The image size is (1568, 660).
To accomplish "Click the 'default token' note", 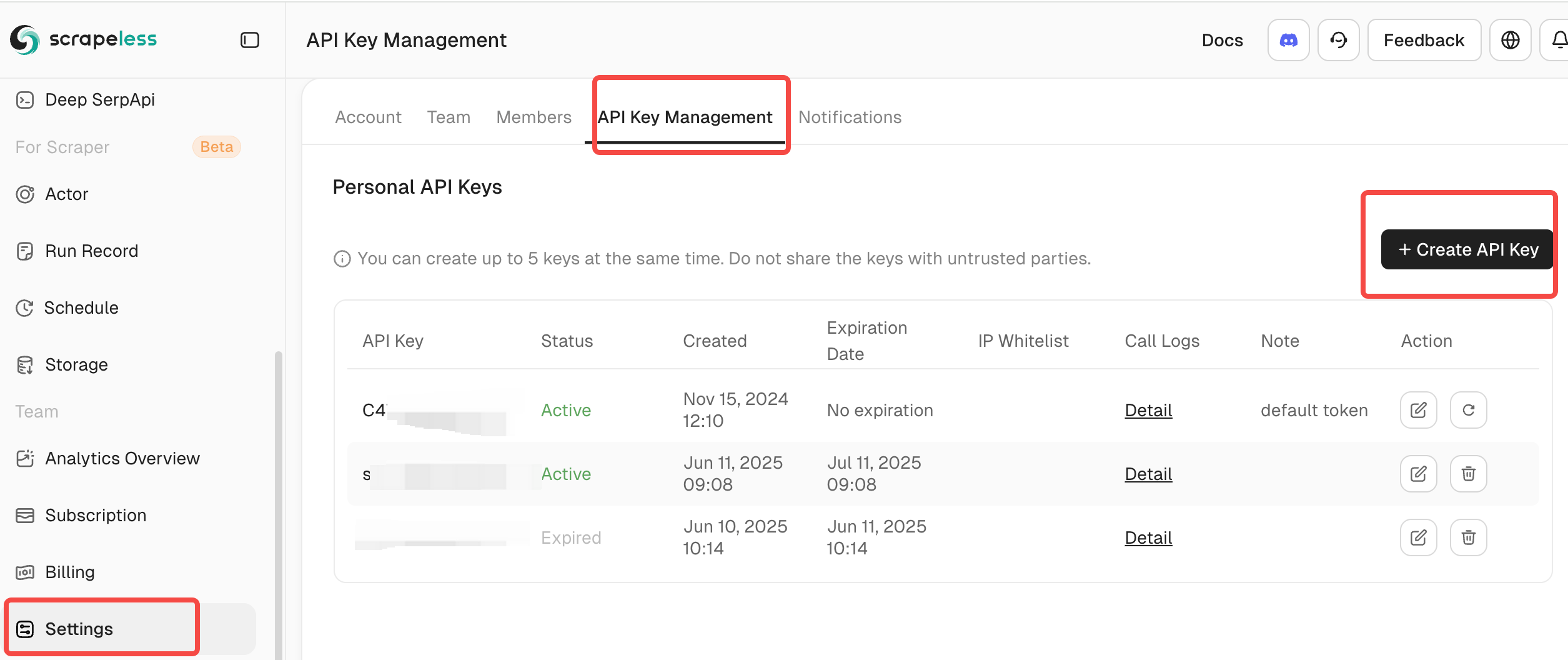I will tap(1314, 410).
